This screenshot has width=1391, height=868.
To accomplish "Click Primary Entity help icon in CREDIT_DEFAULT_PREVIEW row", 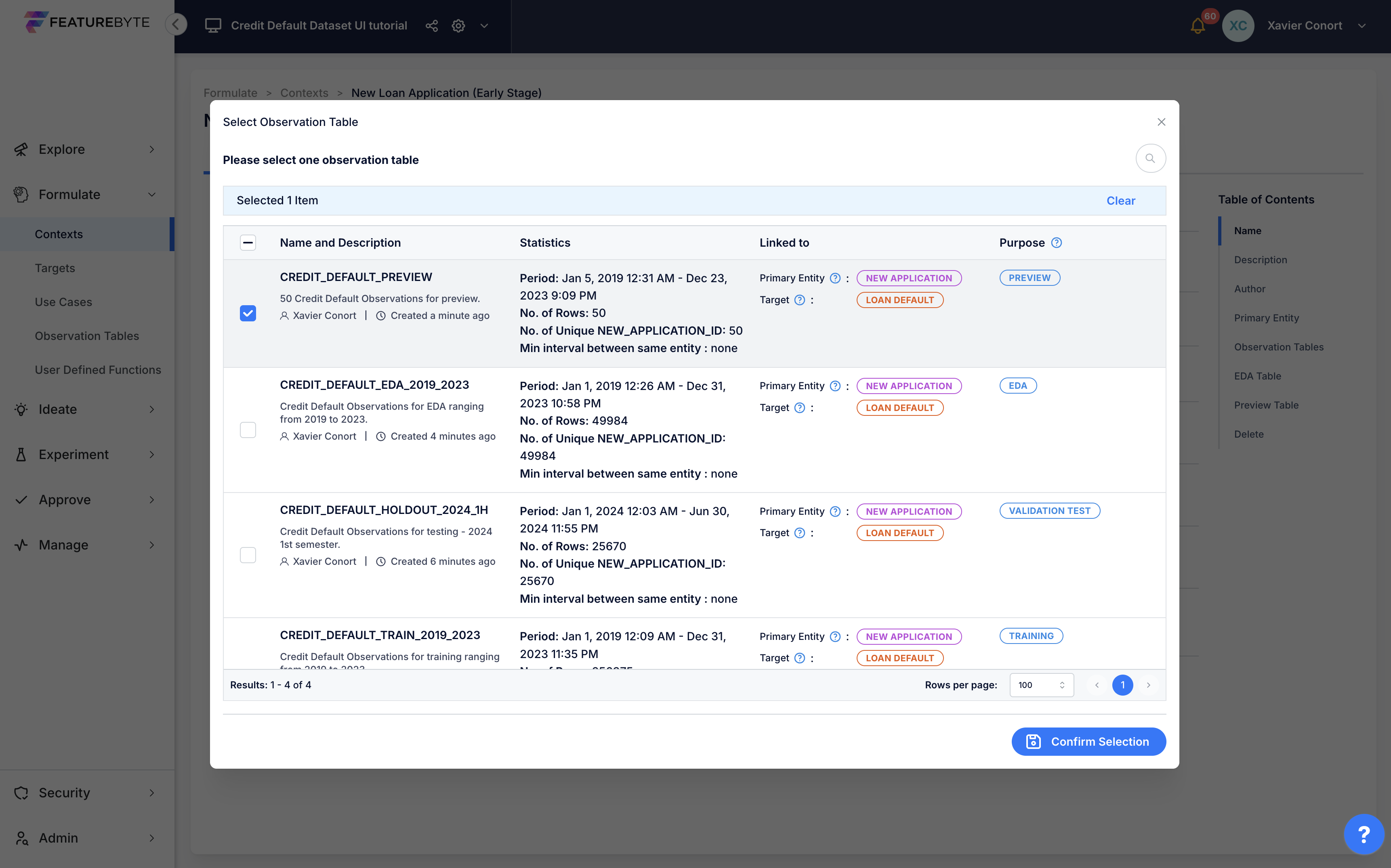I will (x=835, y=279).
